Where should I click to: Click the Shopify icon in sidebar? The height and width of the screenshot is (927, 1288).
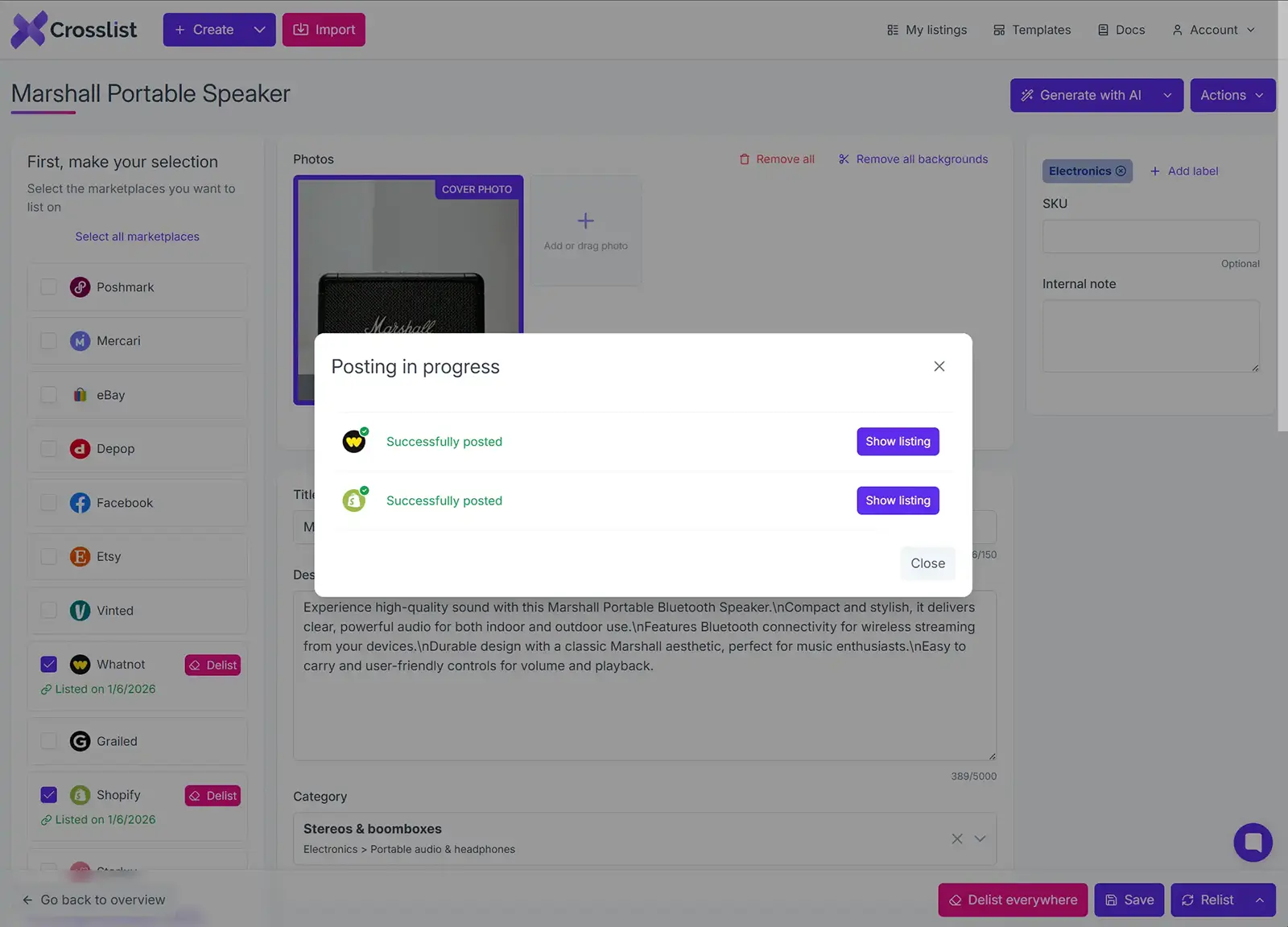tap(80, 795)
